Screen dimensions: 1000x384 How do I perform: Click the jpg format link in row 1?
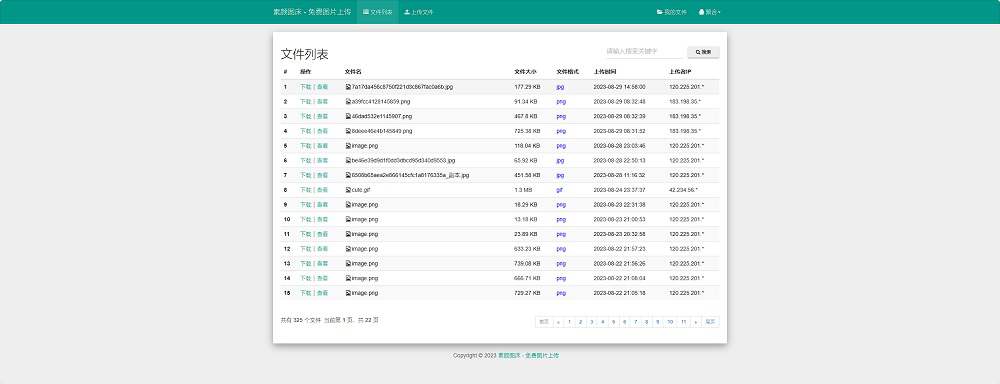click(x=560, y=87)
